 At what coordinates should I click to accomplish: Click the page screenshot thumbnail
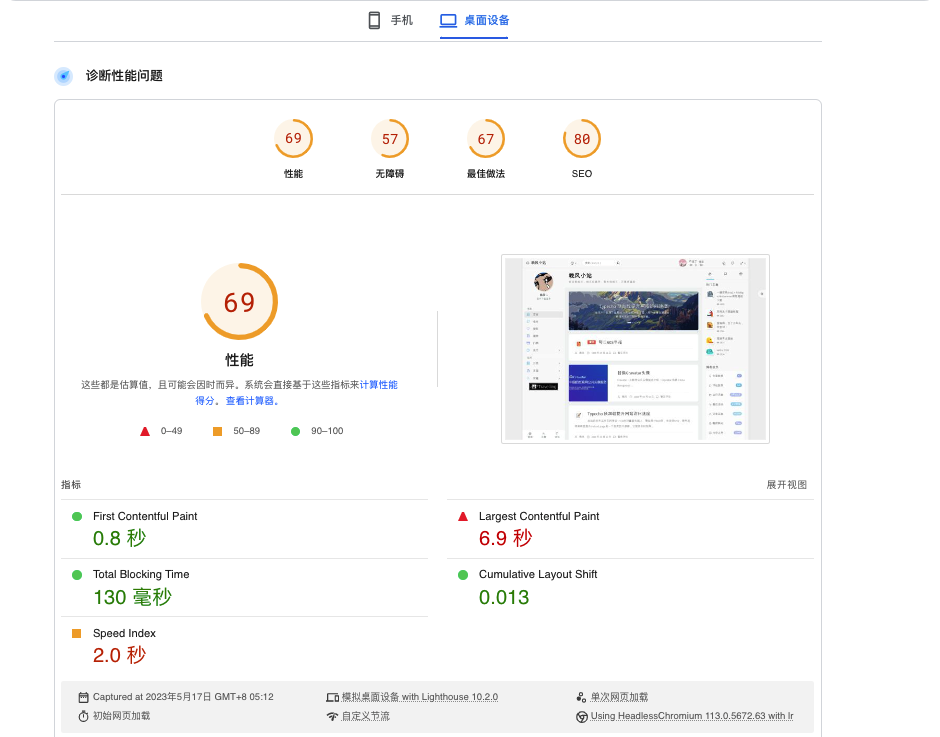(x=635, y=349)
